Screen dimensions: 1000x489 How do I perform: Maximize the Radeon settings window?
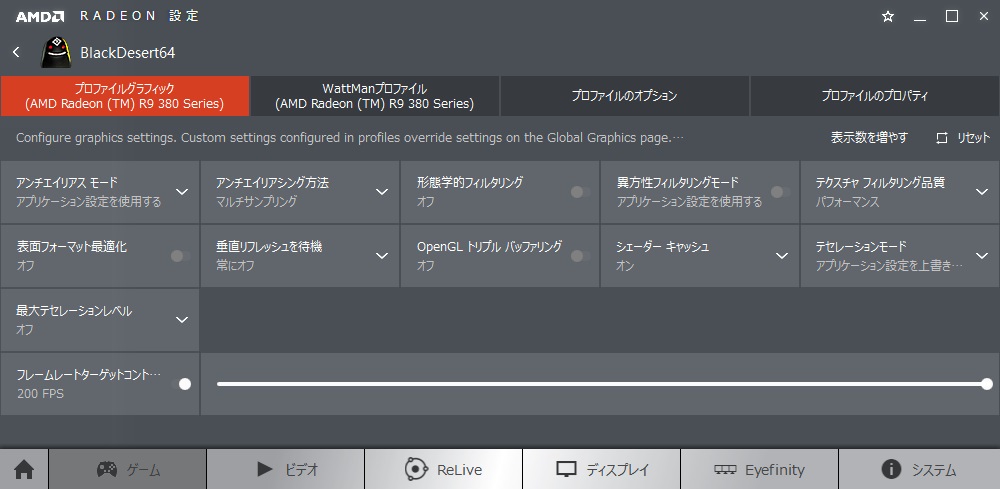(952, 17)
